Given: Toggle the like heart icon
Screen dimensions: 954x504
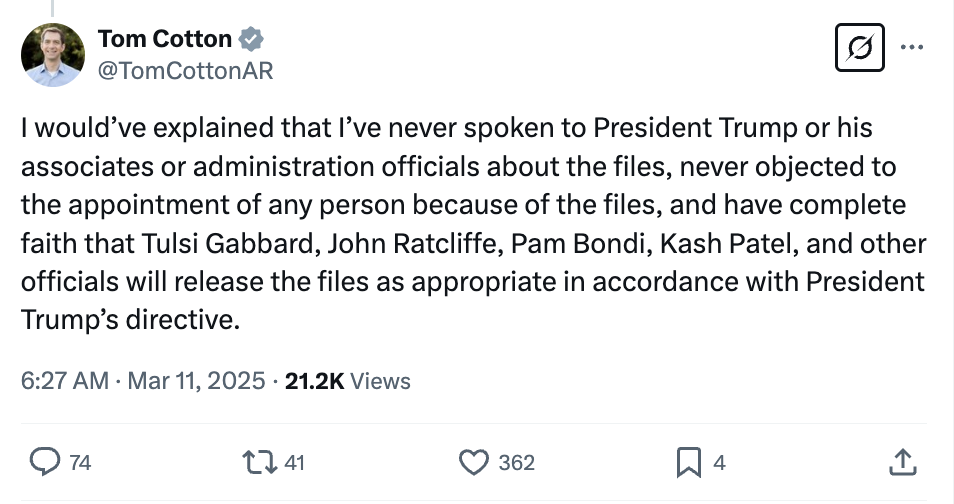Looking at the screenshot, I should coord(472,462).
